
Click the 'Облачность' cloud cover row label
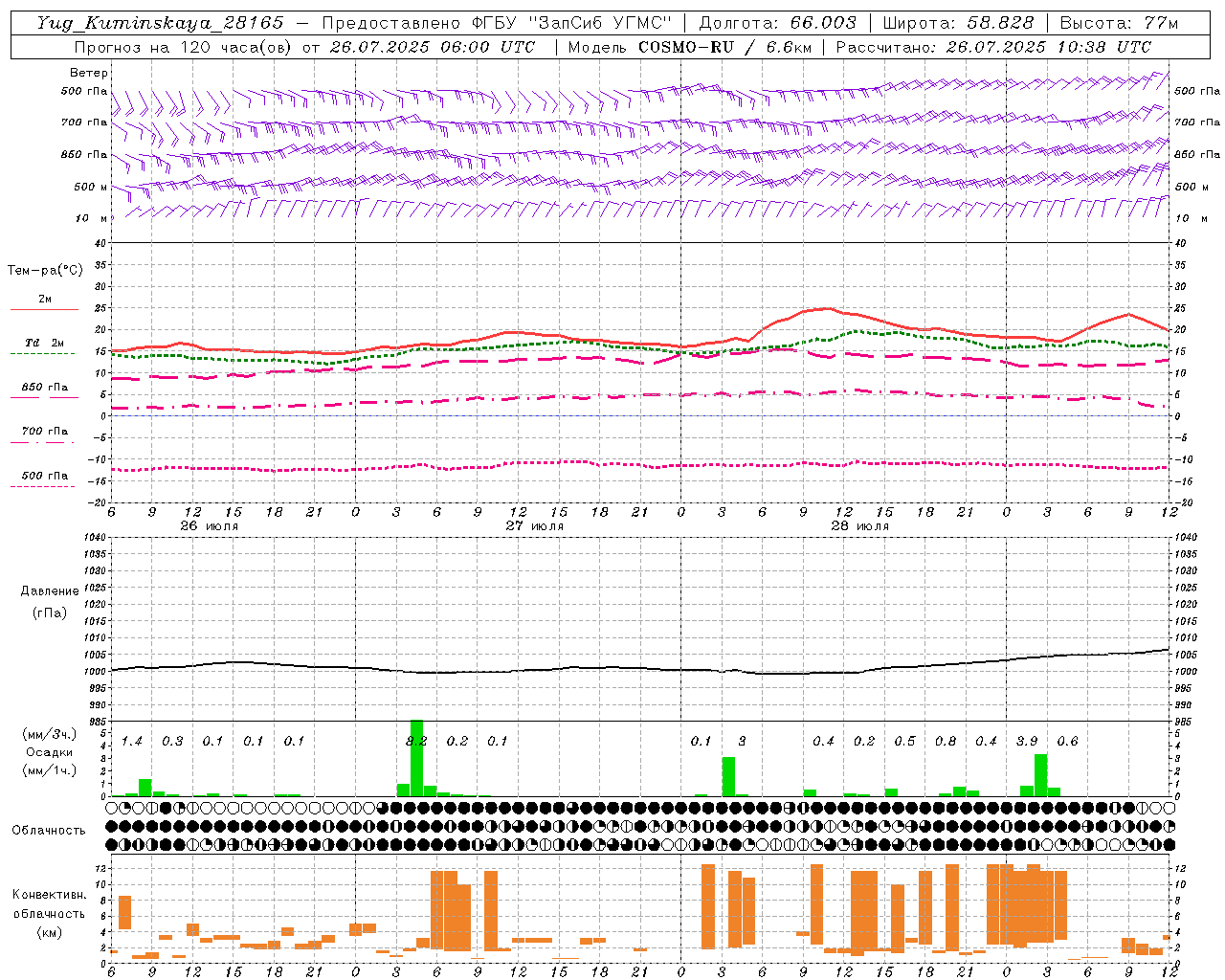[49, 831]
